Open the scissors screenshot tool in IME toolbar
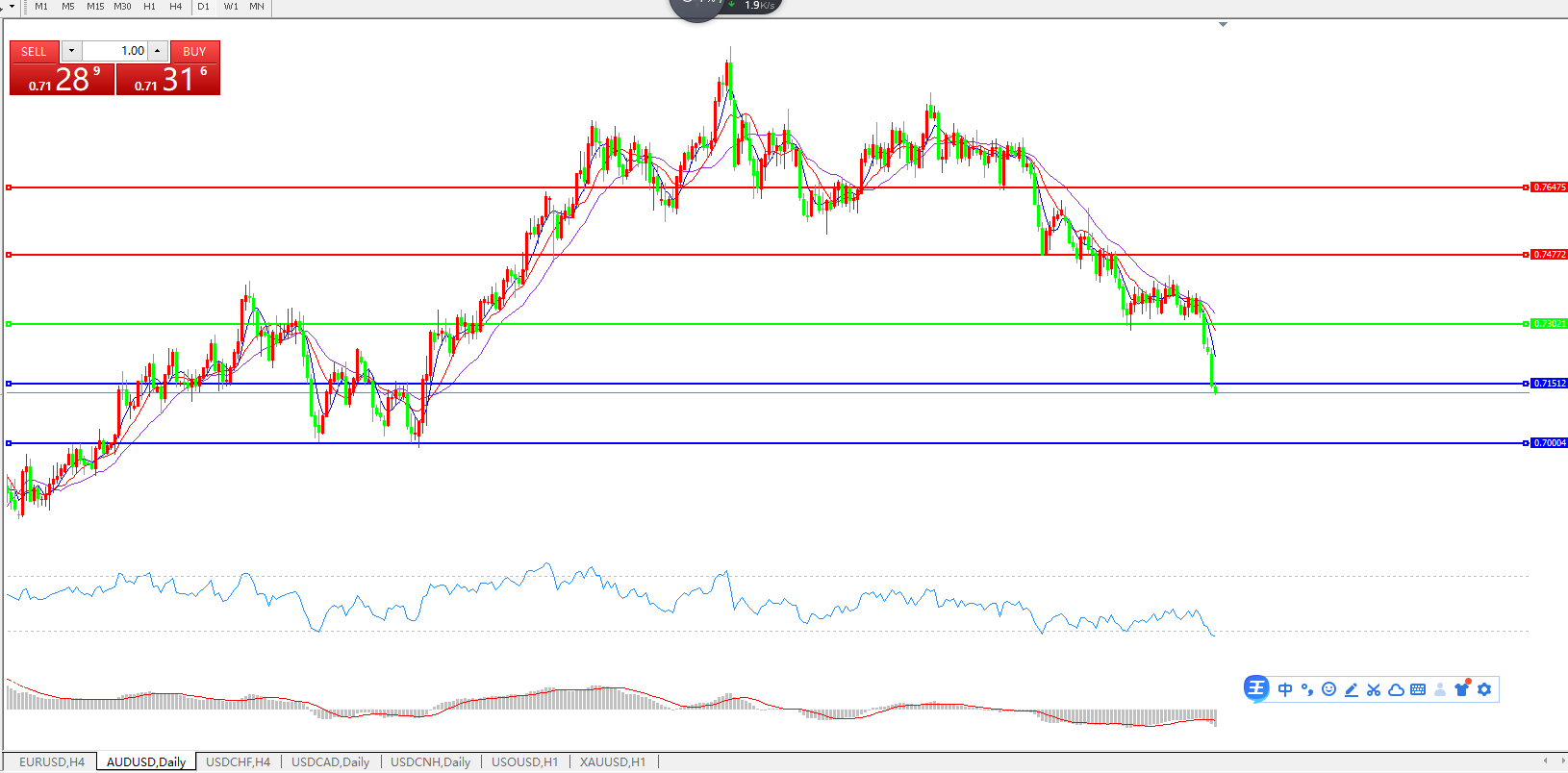Viewport: 1568px width, 773px height. coord(1374,689)
